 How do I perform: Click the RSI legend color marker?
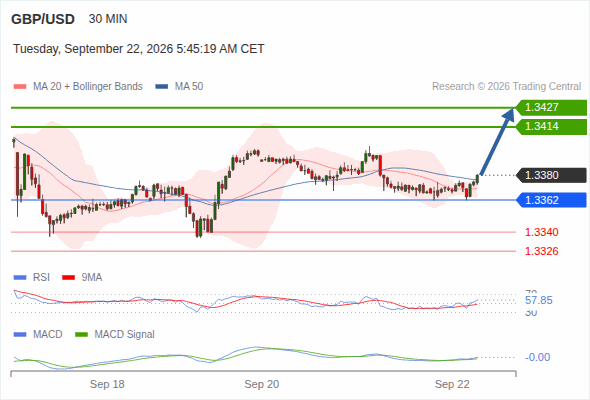tap(20, 278)
